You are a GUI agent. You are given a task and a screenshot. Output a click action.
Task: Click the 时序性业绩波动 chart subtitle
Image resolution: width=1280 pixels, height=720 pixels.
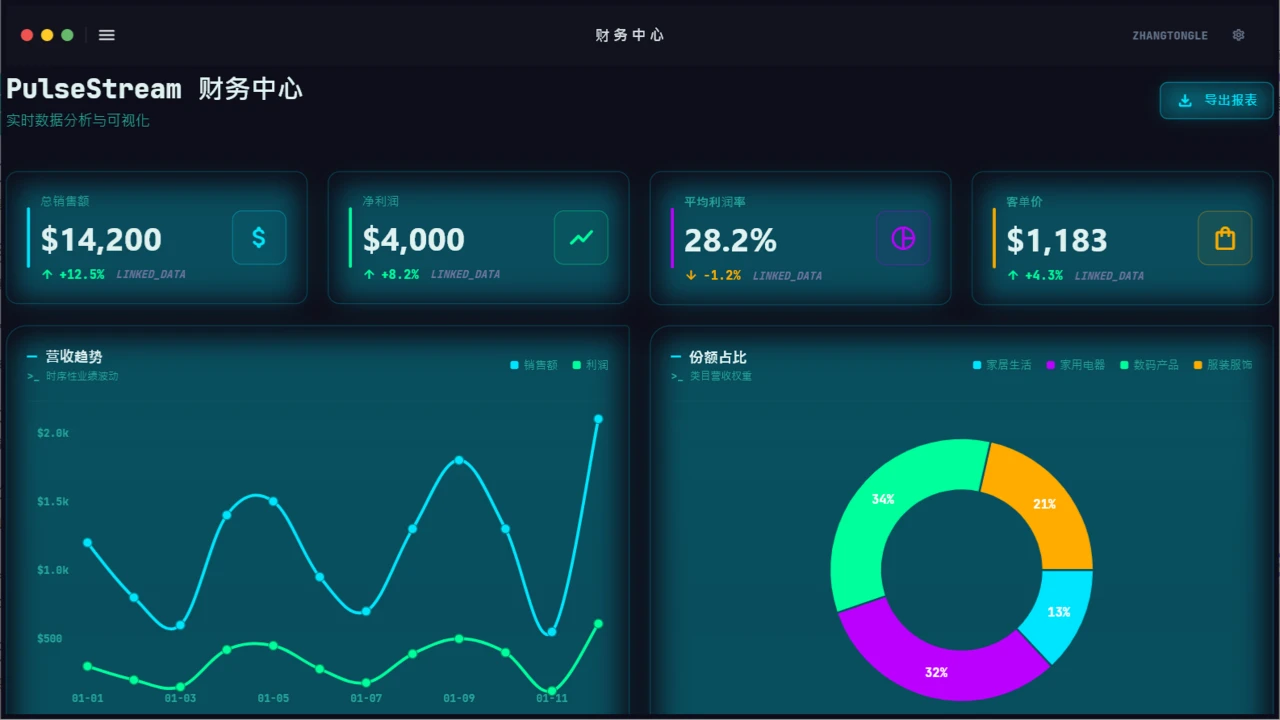point(82,376)
